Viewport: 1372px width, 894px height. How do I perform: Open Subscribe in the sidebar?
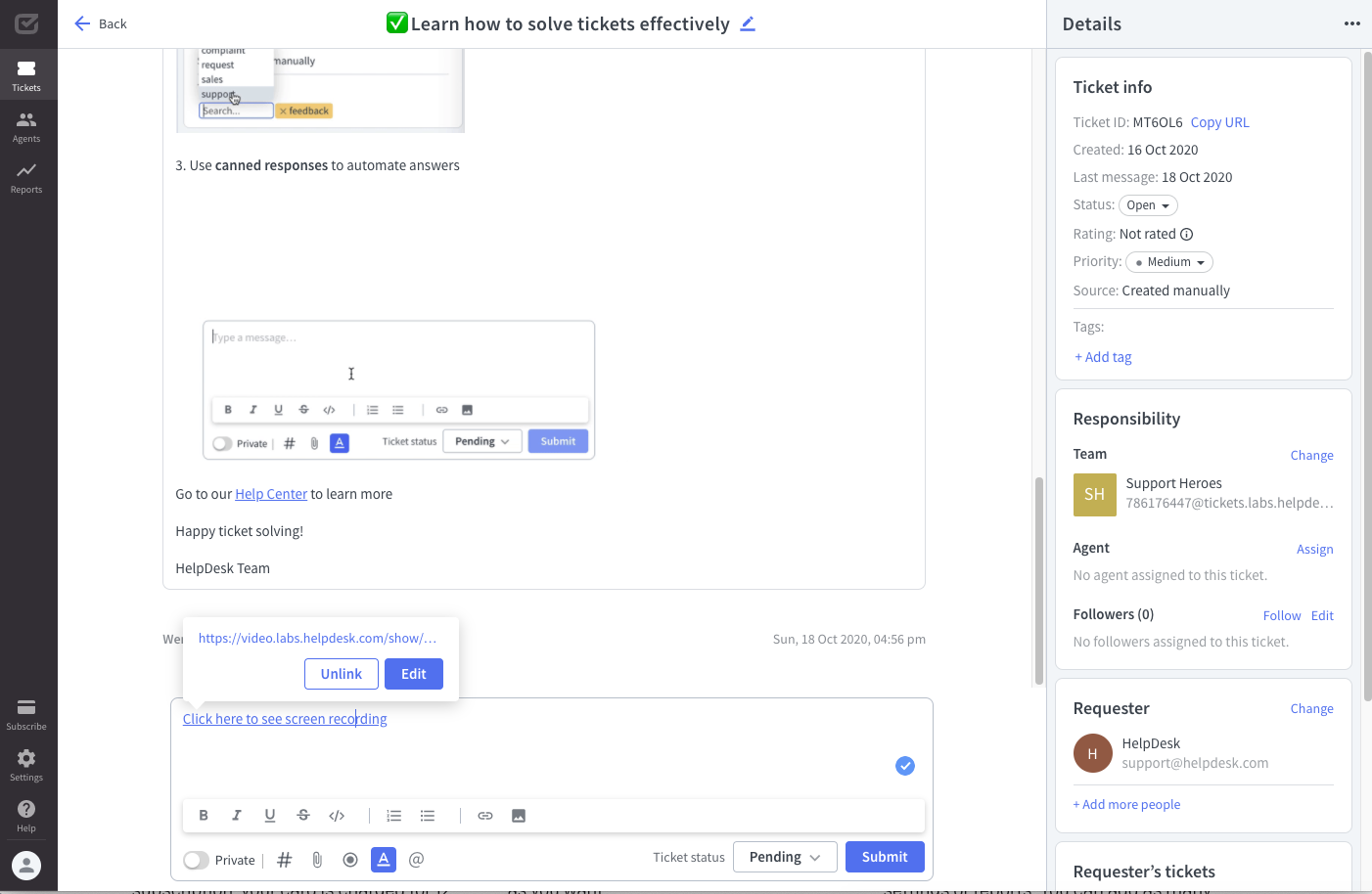pyautogui.click(x=26, y=714)
